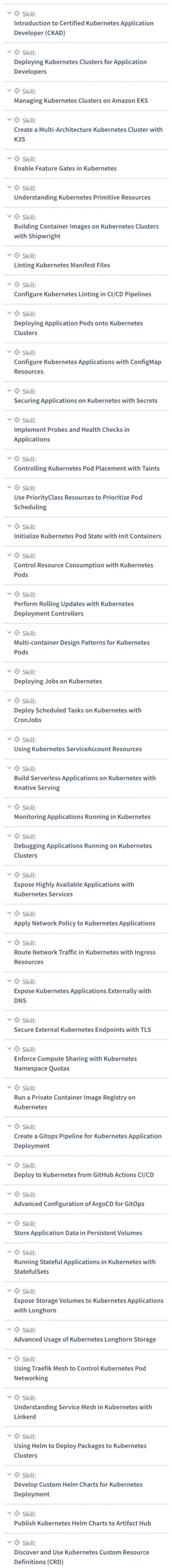Screen dimensions: 172x1568
Task: Click the skill icon for Deploying Jobs on Kubernetes
Action: [17, 671]
